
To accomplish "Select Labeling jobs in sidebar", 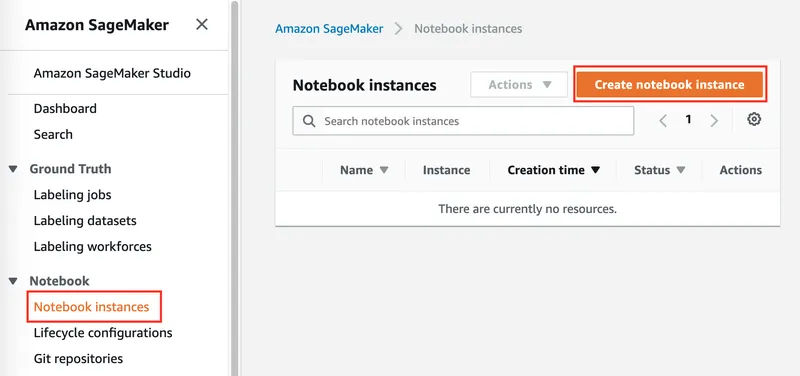I will tap(72, 195).
